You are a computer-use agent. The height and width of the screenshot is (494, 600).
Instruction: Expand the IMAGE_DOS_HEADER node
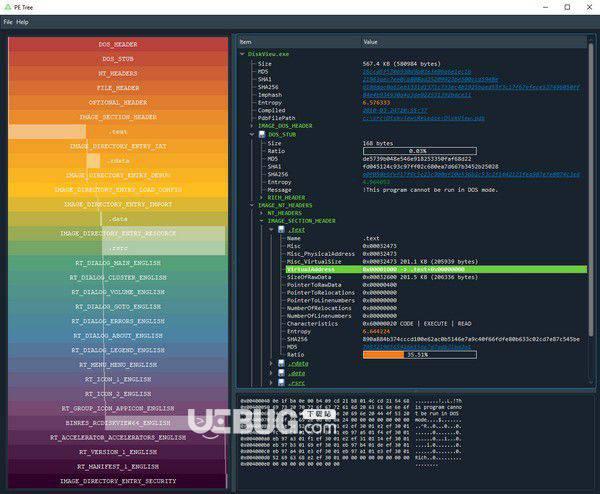tap(252, 126)
